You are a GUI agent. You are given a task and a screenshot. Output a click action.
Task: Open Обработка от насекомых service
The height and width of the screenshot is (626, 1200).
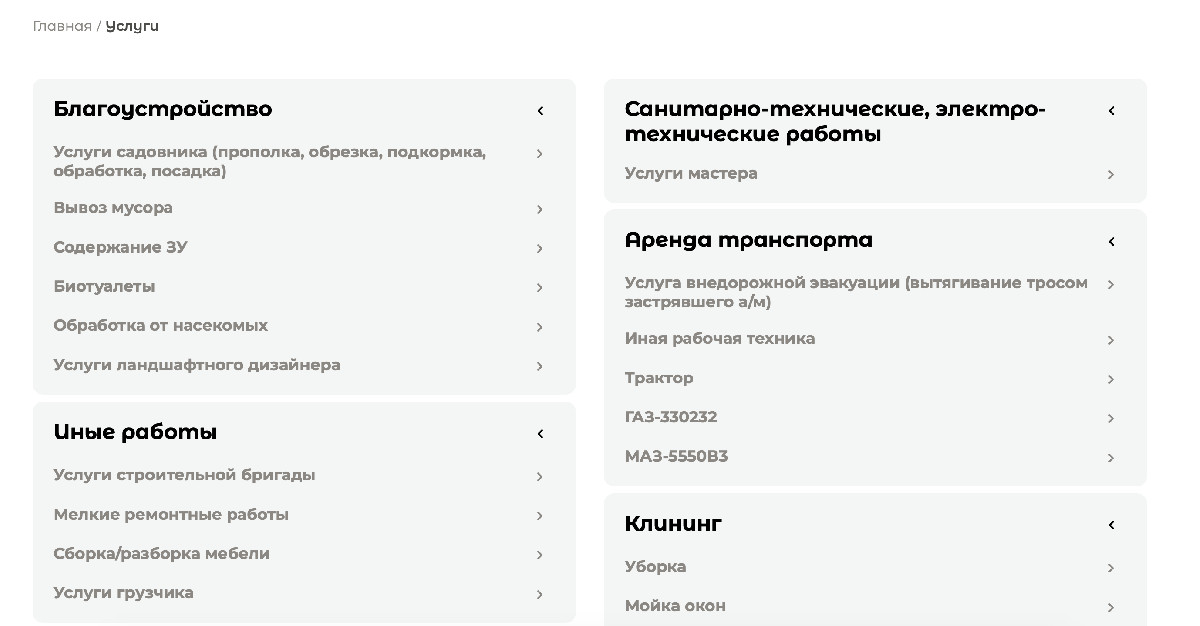click(161, 326)
